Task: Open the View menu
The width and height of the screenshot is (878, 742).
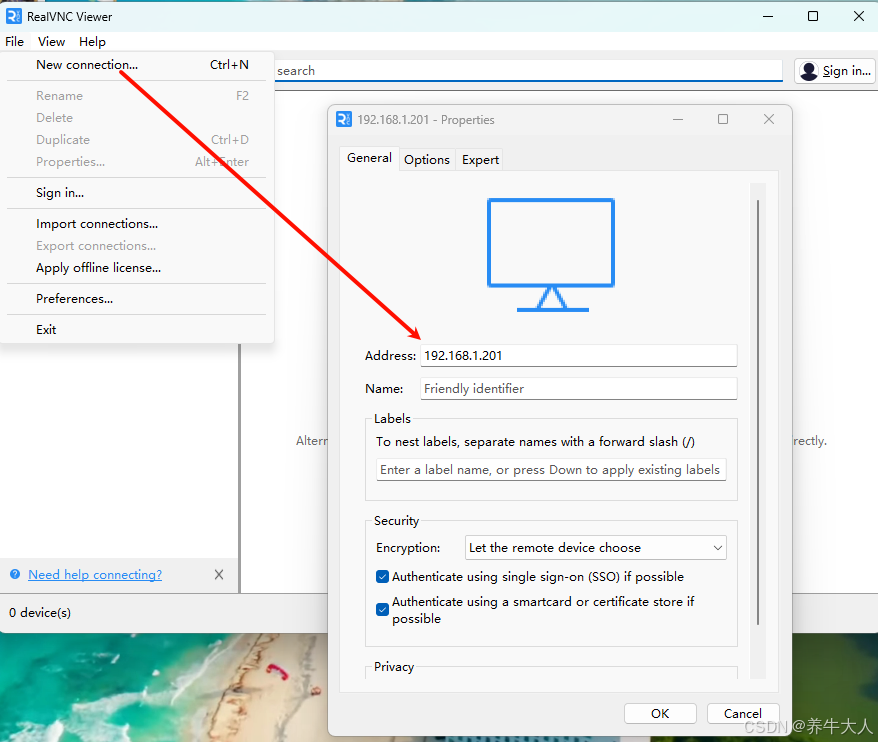Action: point(52,42)
